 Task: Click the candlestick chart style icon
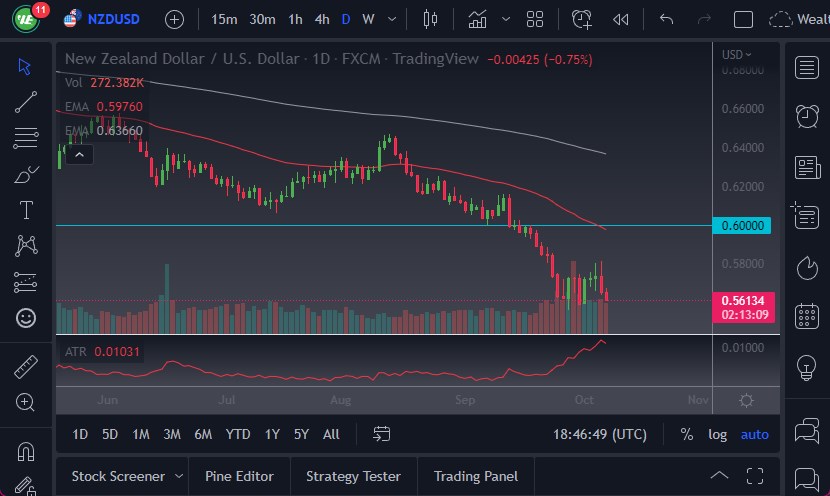point(431,19)
